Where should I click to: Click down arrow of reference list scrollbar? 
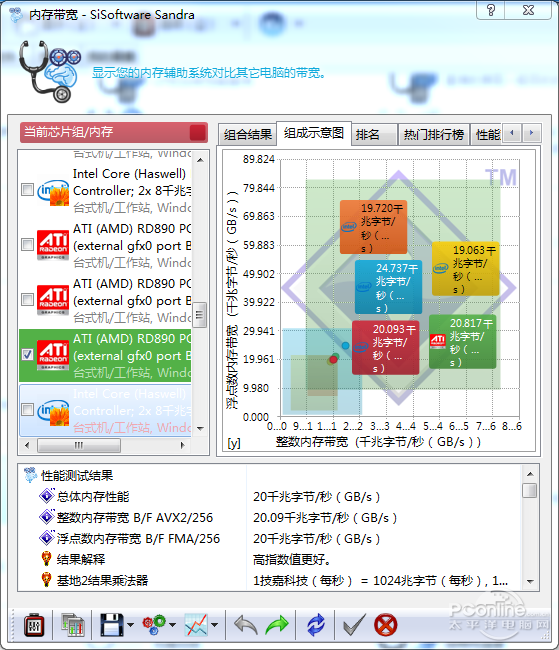pyautogui.click(x=200, y=429)
